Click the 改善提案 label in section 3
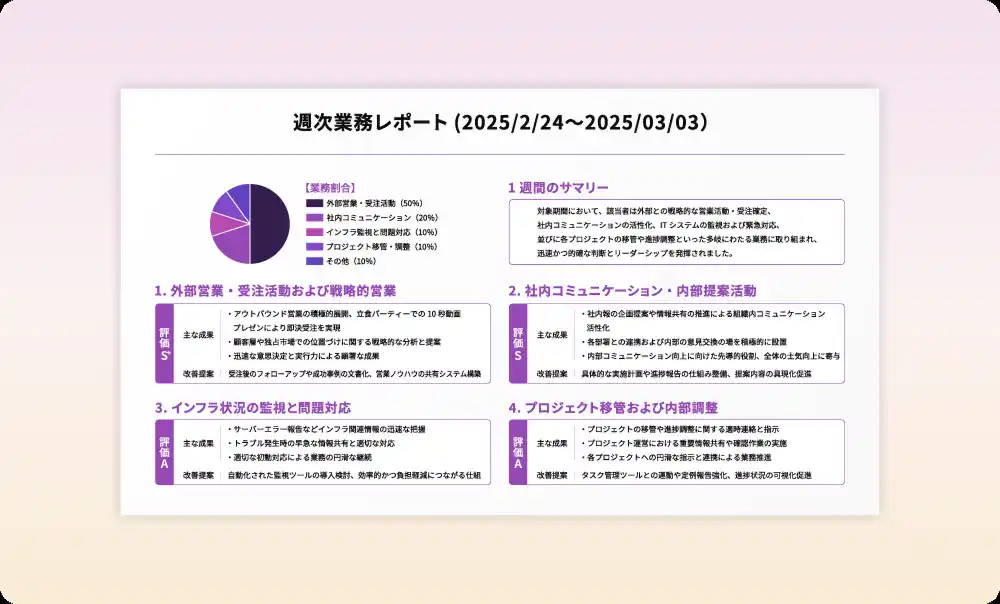 coord(198,476)
